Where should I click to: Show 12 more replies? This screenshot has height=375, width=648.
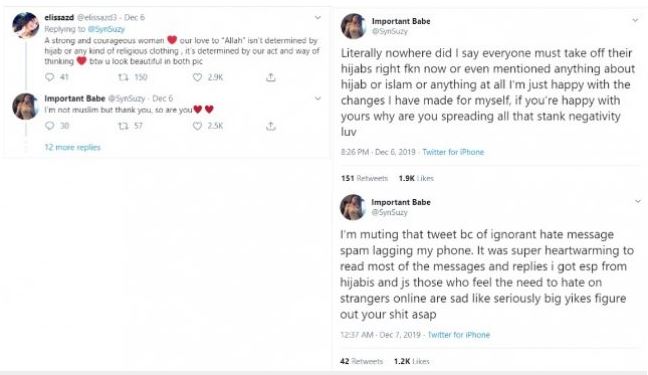coord(72,147)
